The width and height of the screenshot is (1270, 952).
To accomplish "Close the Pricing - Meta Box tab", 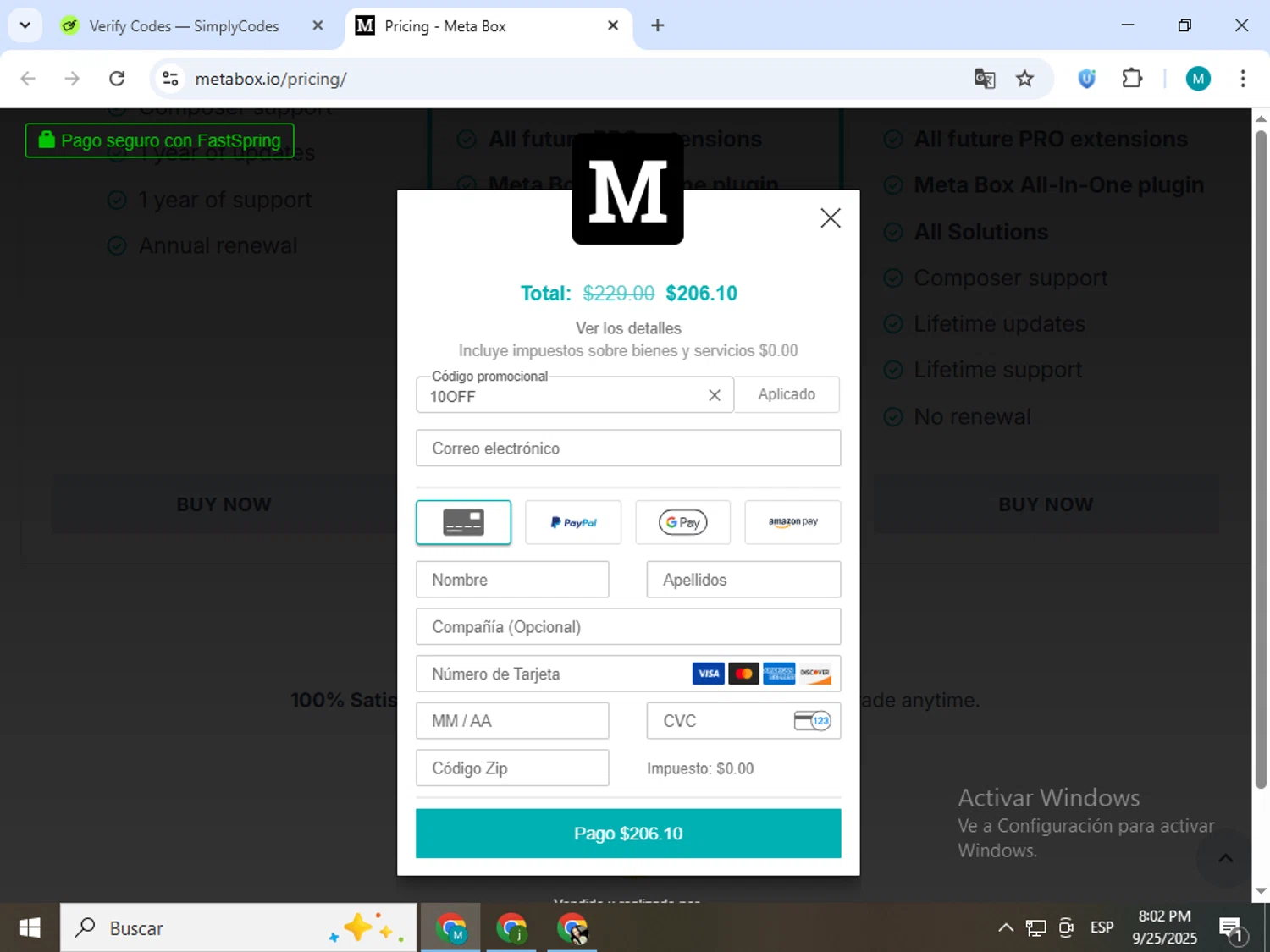I will tap(613, 25).
